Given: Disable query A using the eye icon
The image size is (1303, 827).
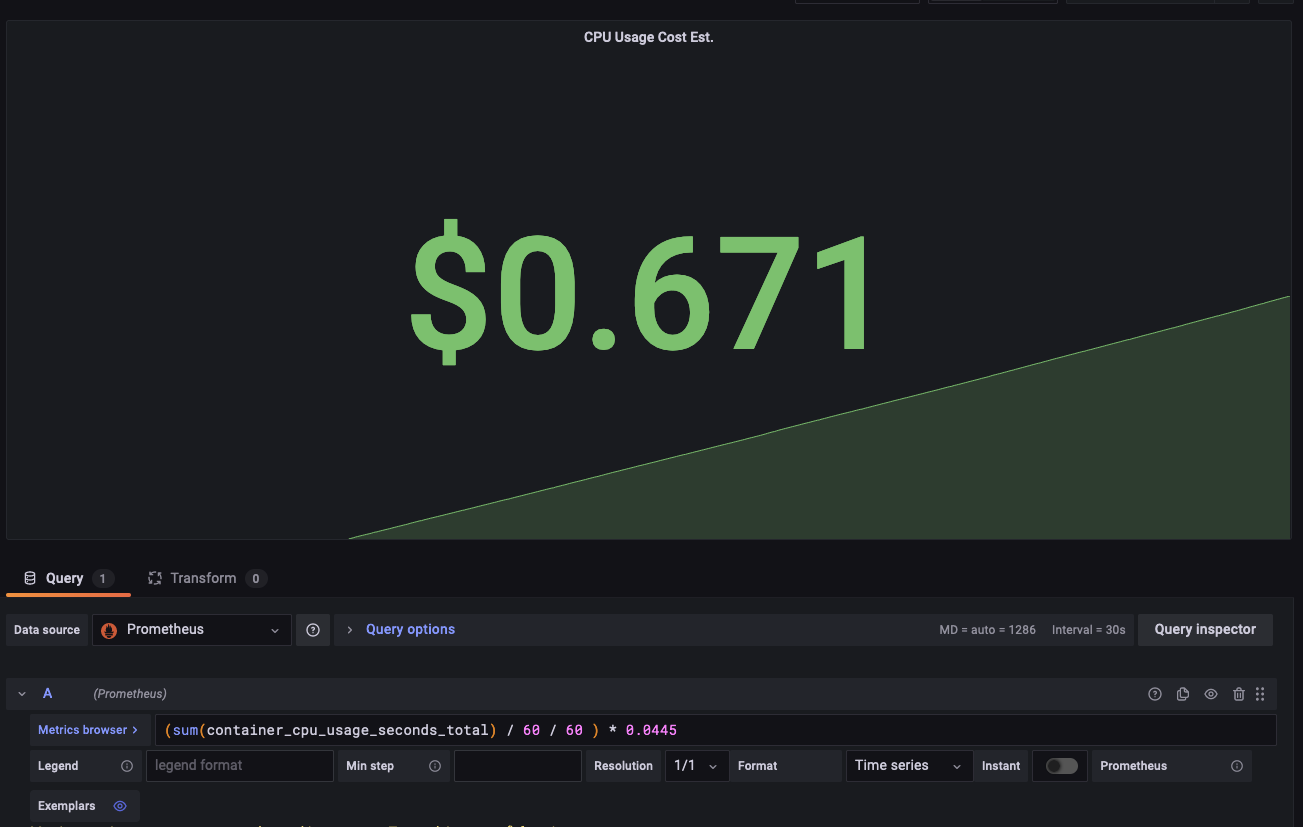Looking at the screenshot, I should click(x=1211, y=693).
